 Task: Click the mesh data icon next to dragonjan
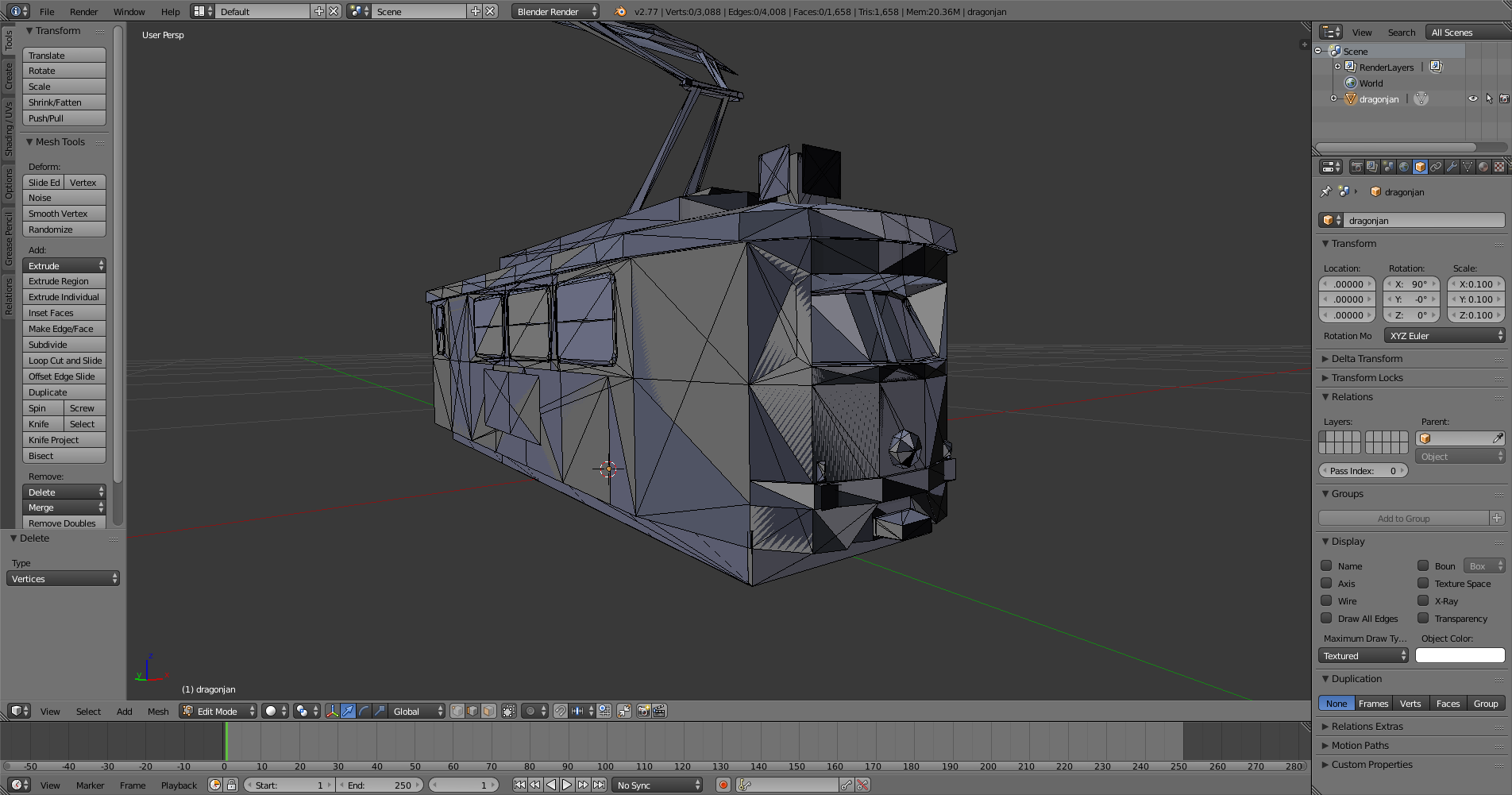coord(1421,98)
